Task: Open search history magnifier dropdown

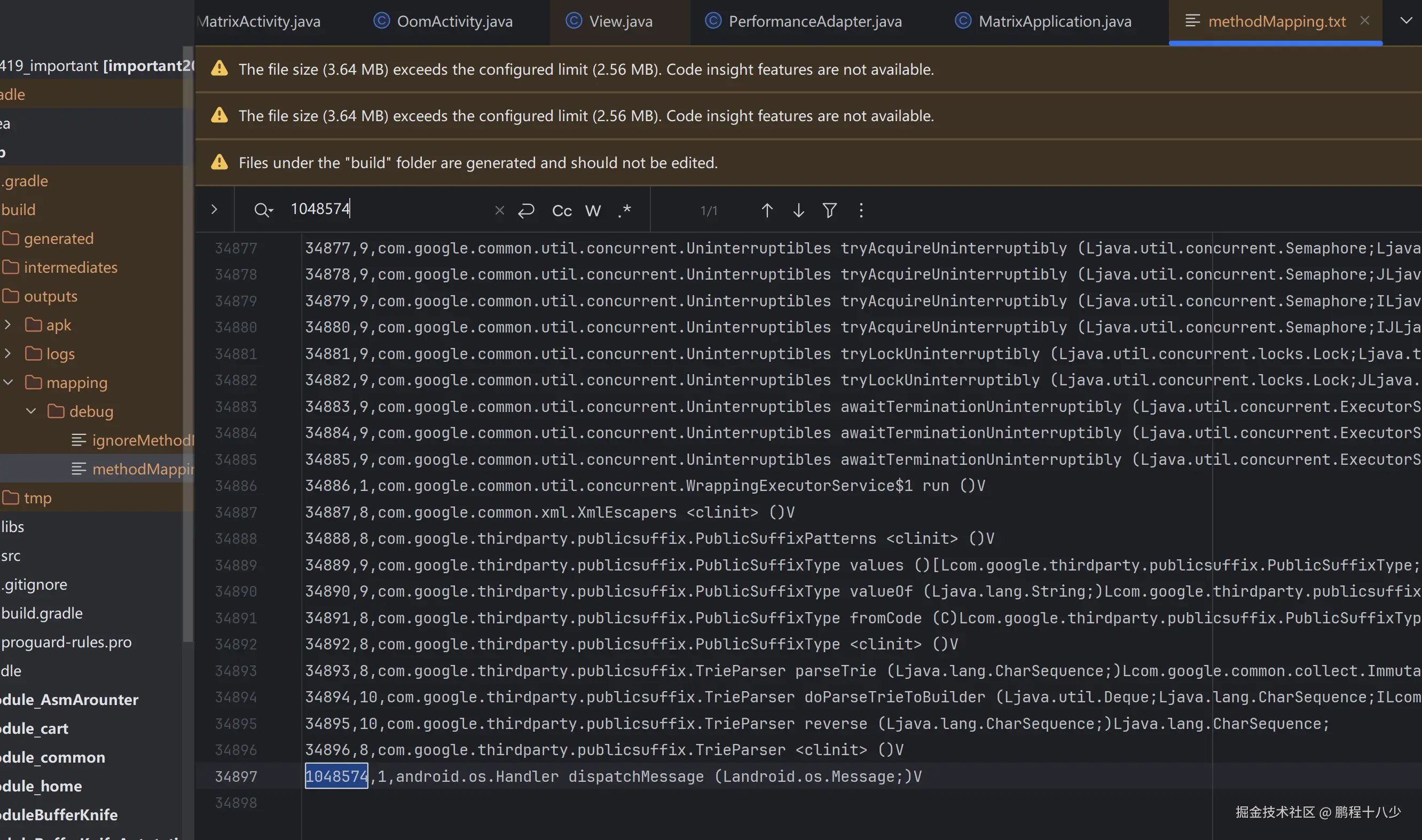Action: pyautogui.click(x=263, y=210)
